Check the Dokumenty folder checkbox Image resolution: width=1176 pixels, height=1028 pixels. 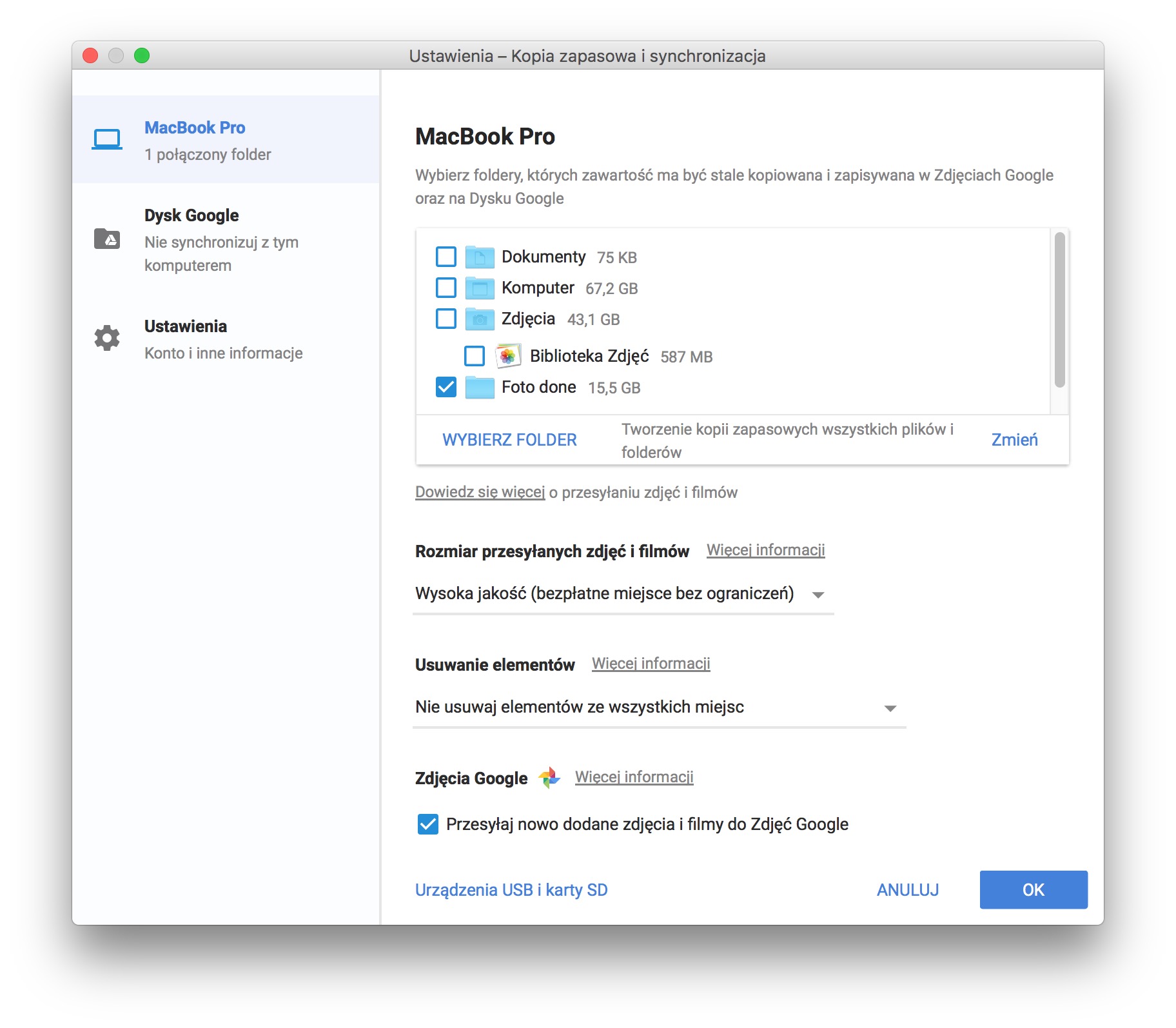pyautogui.click(x=446, y=257)
